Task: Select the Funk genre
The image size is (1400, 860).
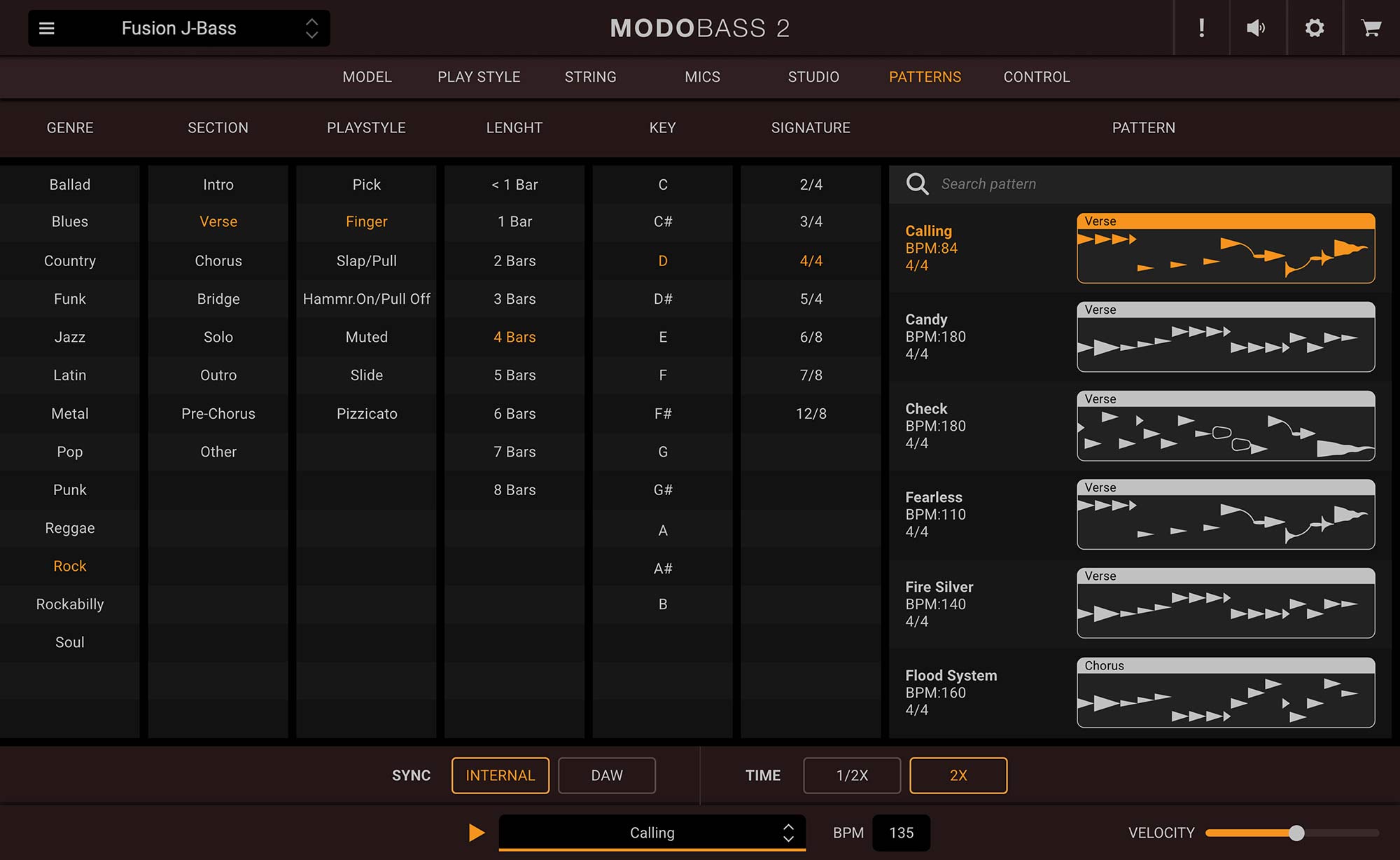Action: coord(70,299)
